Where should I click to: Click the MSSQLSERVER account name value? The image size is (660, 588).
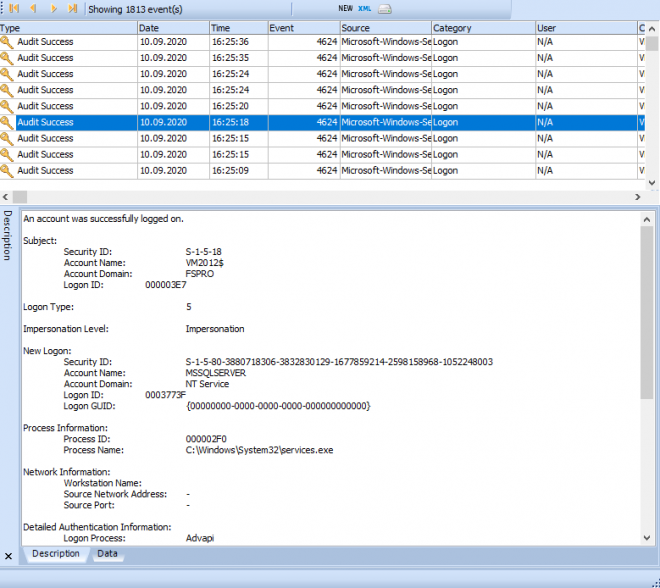click(x=216, y=373)
